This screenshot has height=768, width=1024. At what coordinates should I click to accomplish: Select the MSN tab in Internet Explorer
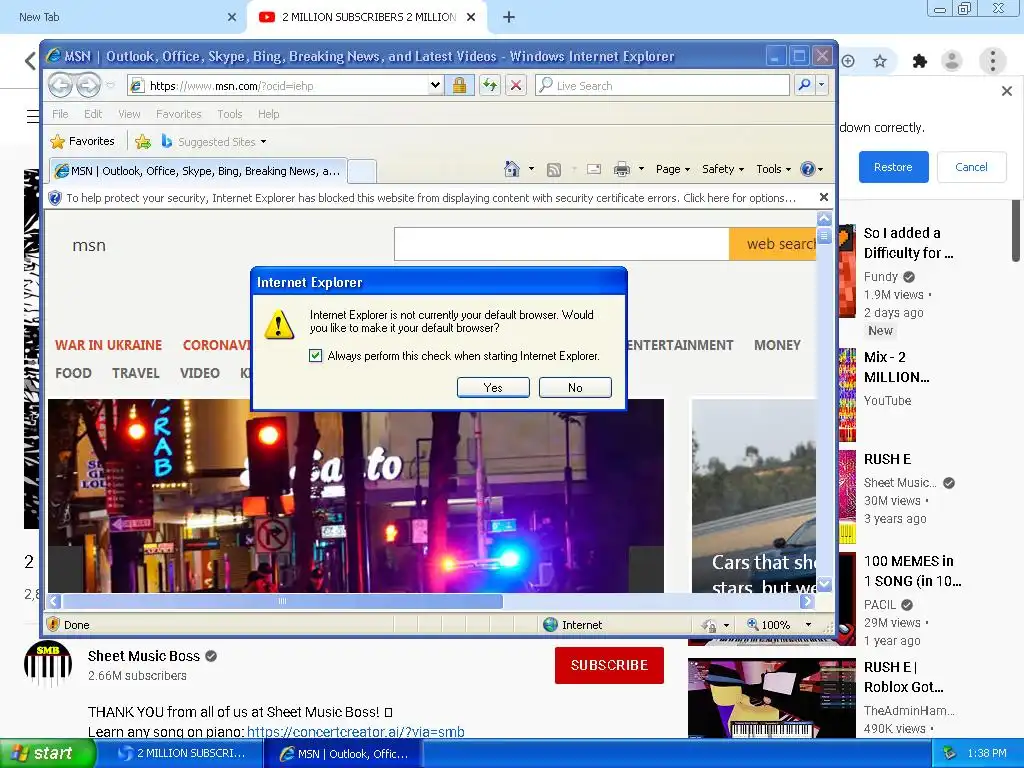(199, 171)
